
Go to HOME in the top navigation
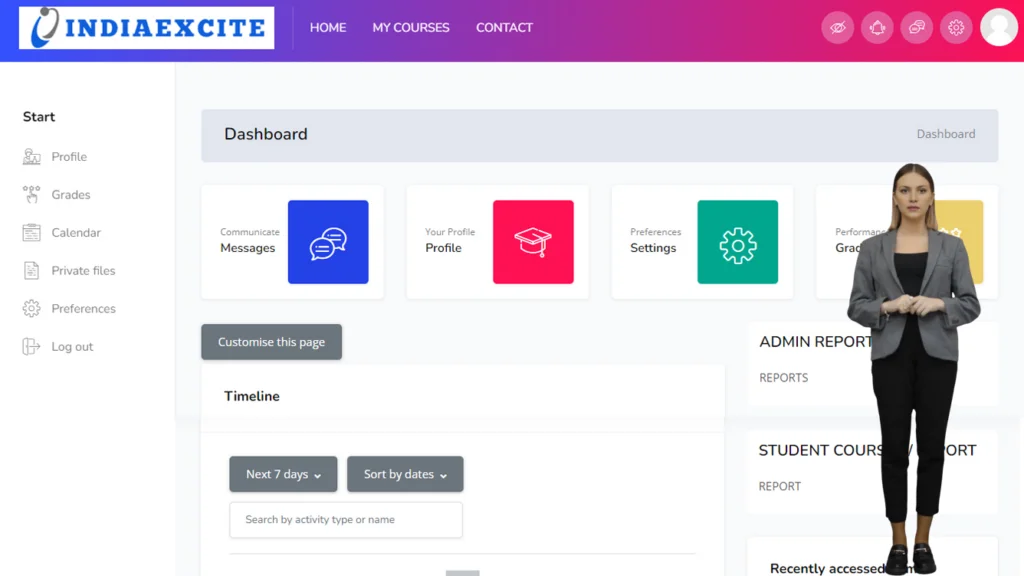click(328, 28)
